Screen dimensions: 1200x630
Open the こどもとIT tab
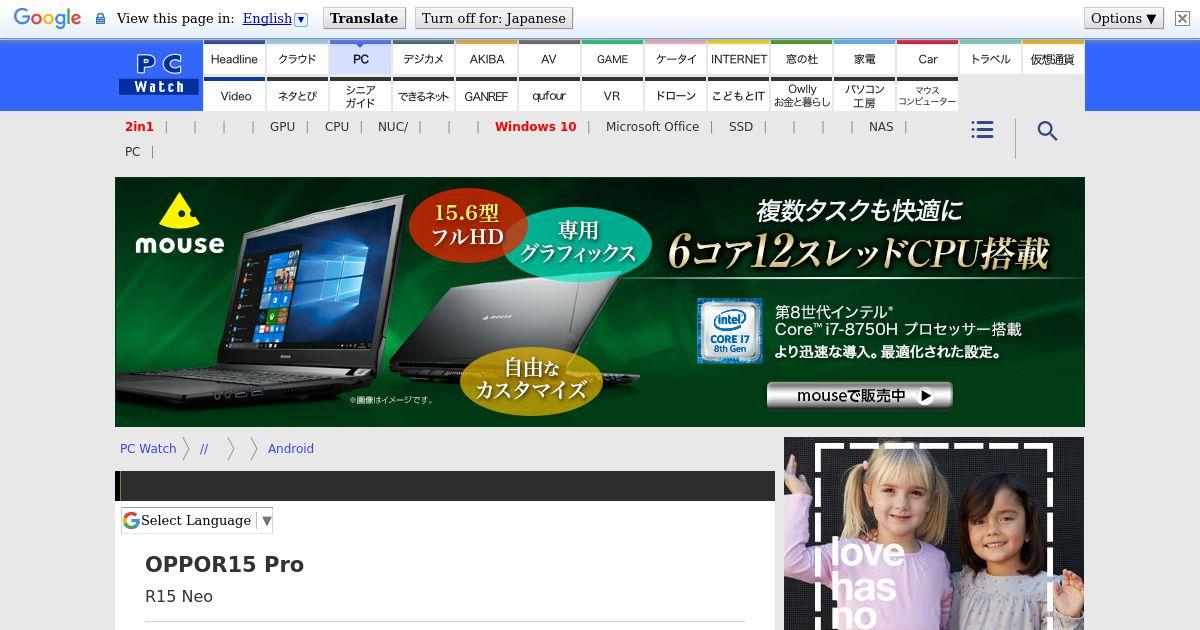738,95
